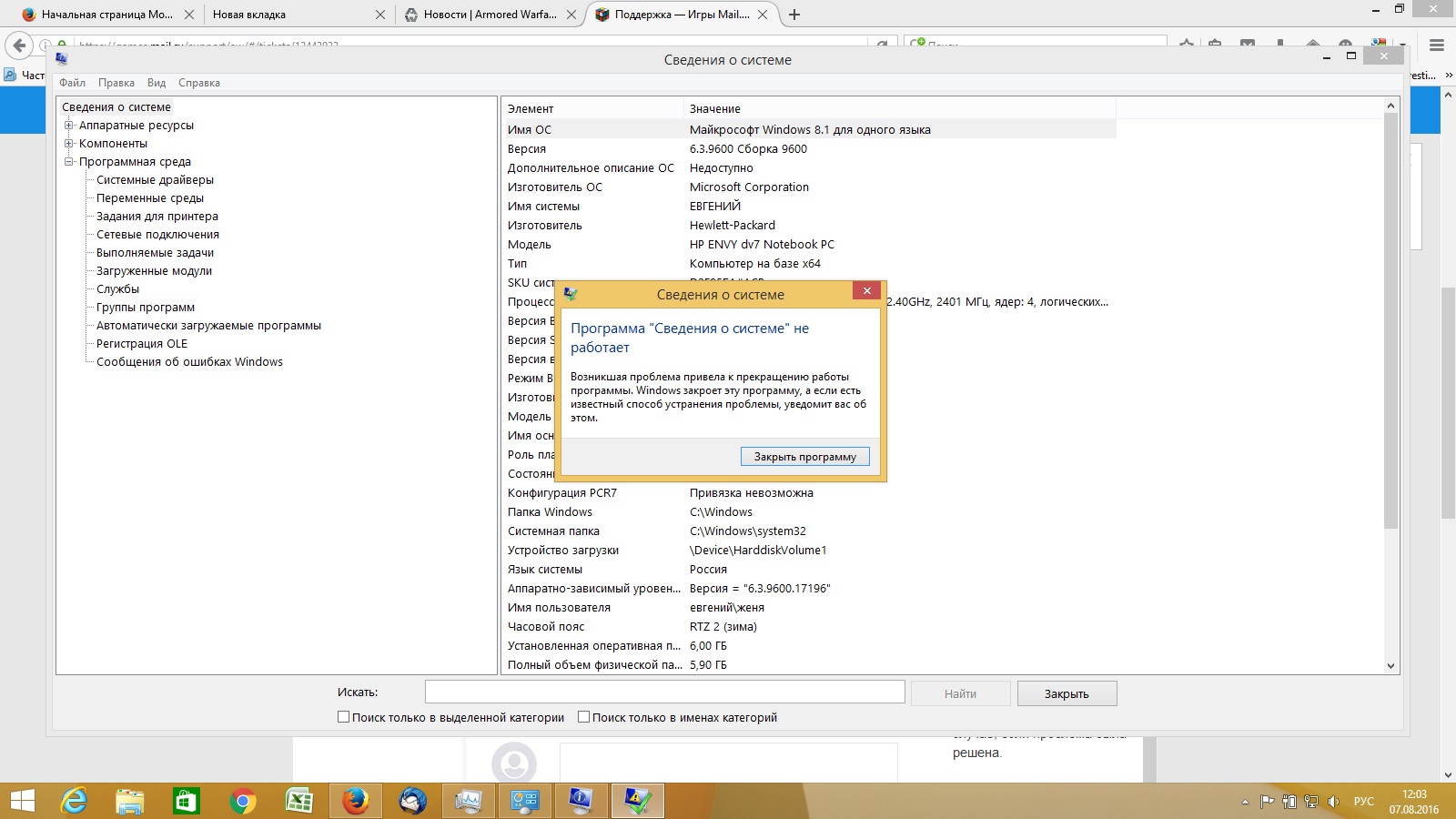Open the 'Вид' menu
The image size is (1456, 819).
[157, 83]
